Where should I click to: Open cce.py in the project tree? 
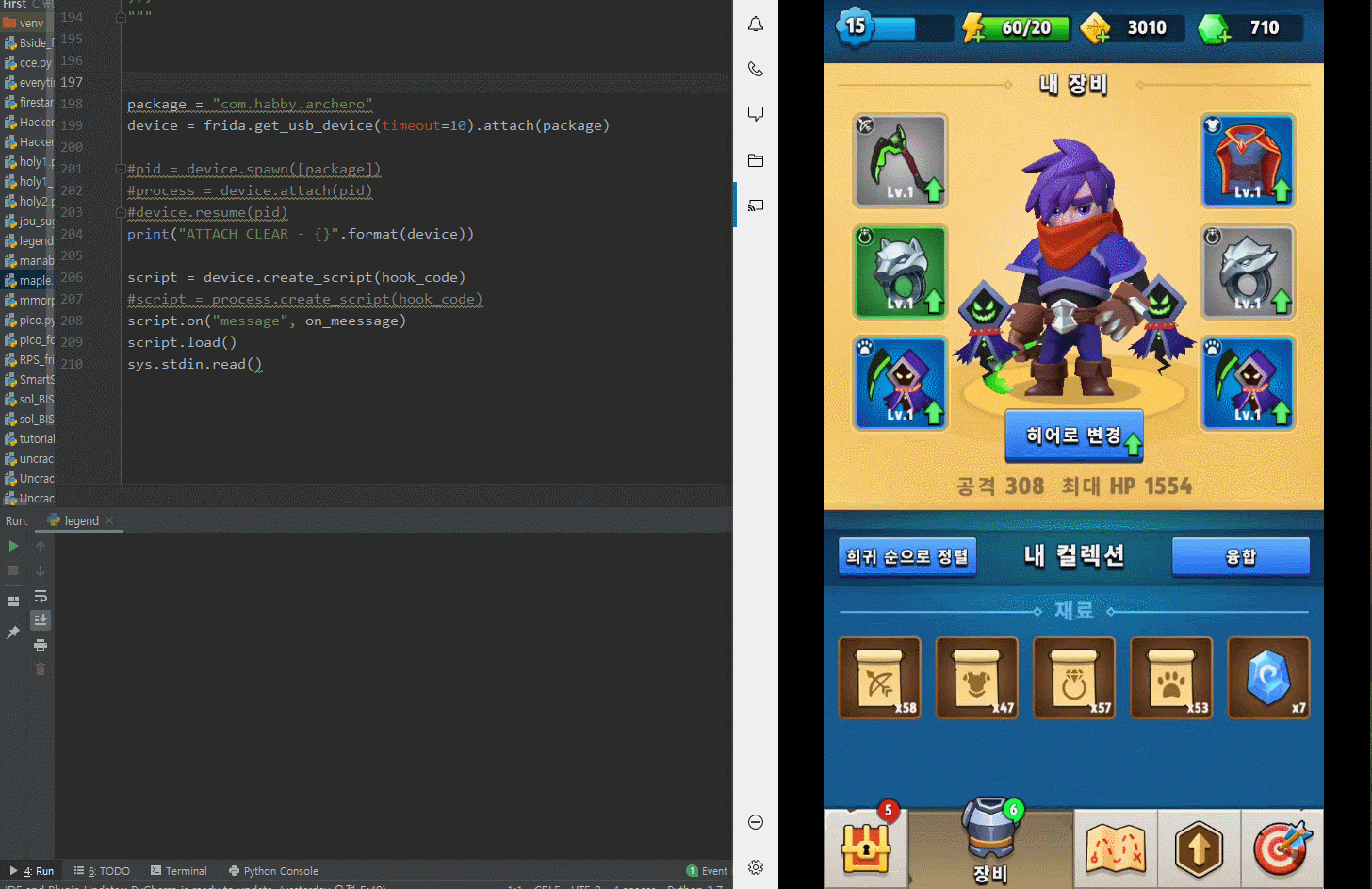click(28, 62)
